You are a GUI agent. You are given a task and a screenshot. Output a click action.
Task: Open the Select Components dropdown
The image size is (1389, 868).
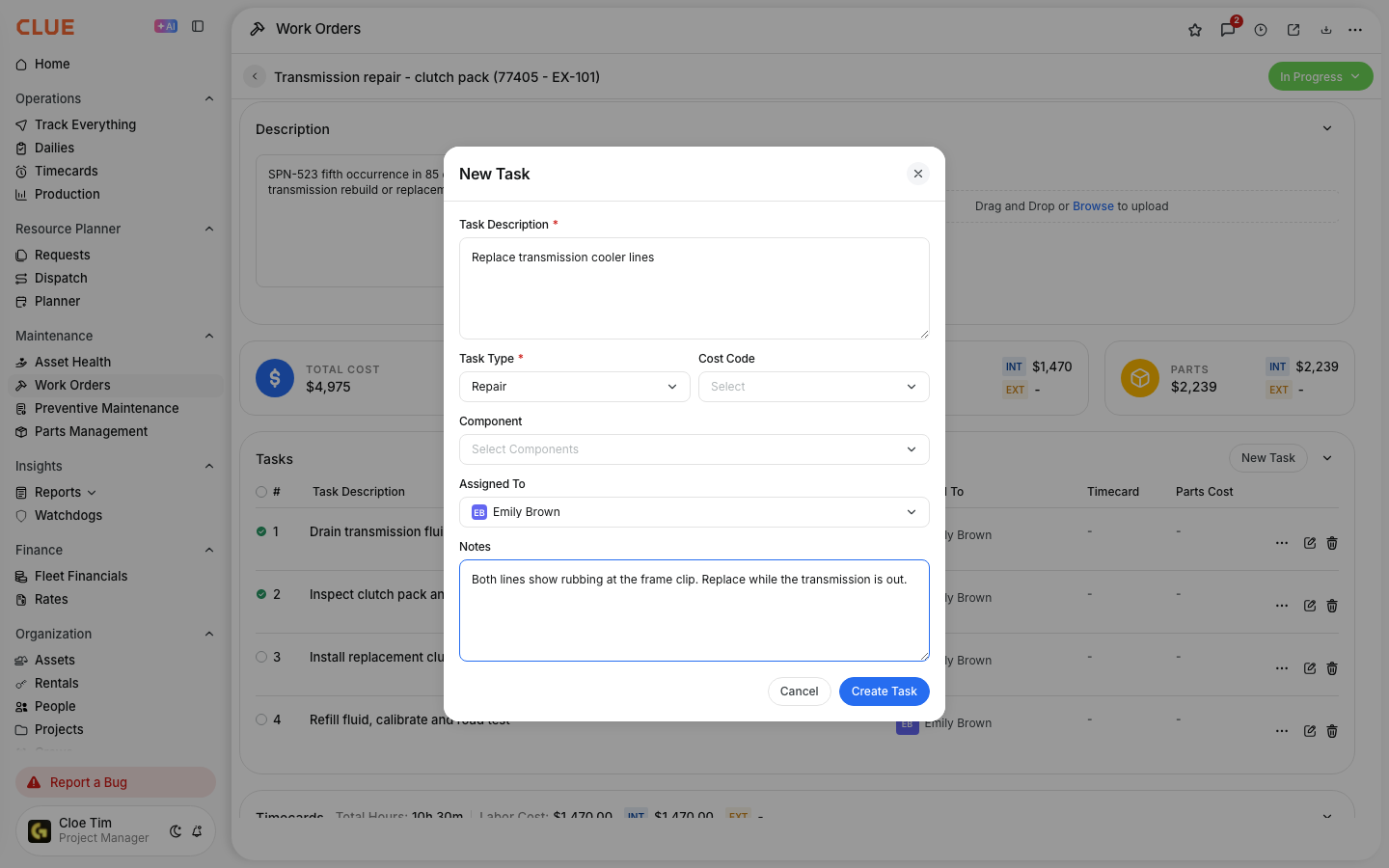[694, 449]
